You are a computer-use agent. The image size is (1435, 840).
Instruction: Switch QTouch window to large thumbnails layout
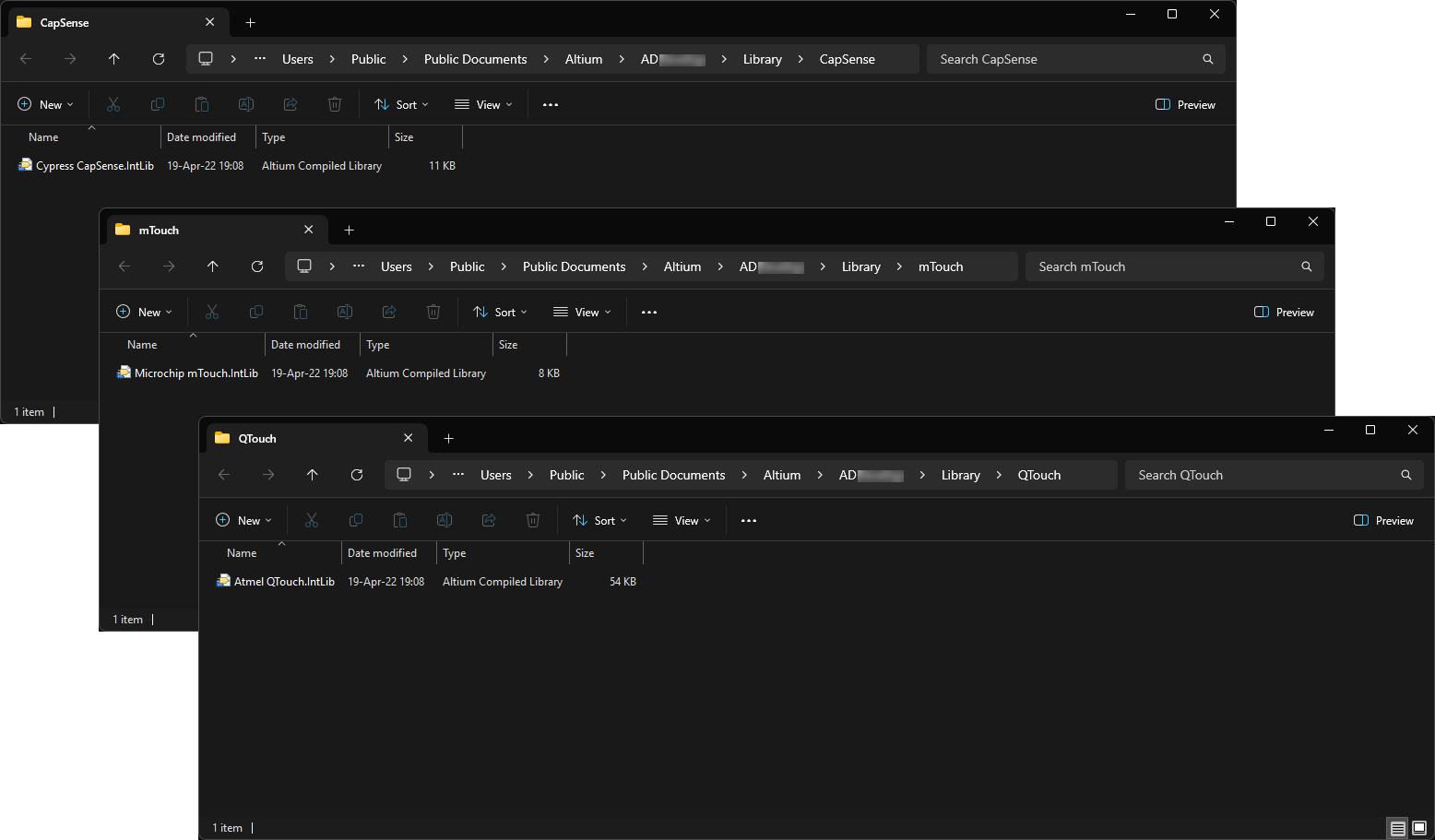pos(1419,828)
